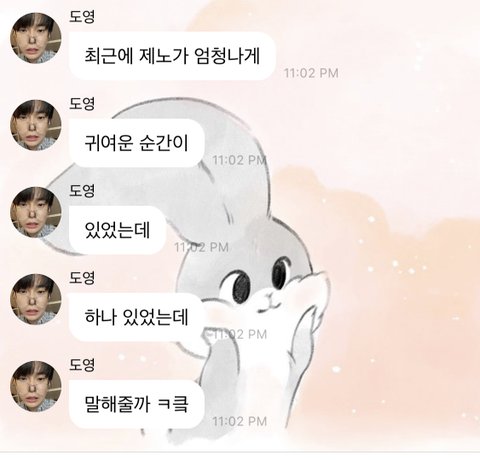Click the 11:02 PM timestamp of first message
480x461 pixels.
311,73
